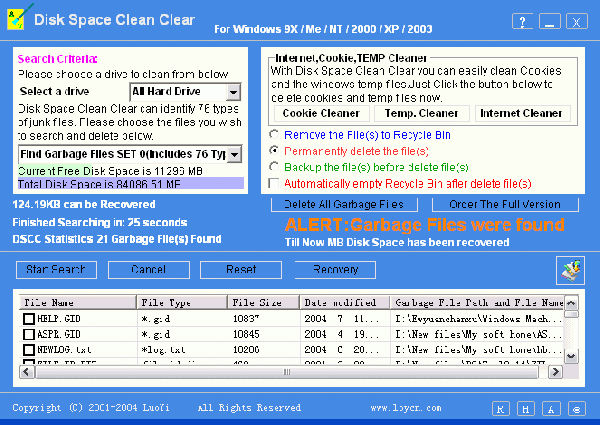The height and width of the screenshot is (425, 600).
Task: Click the horizontal scroll right arrow
Action: [x=555, y=371]
